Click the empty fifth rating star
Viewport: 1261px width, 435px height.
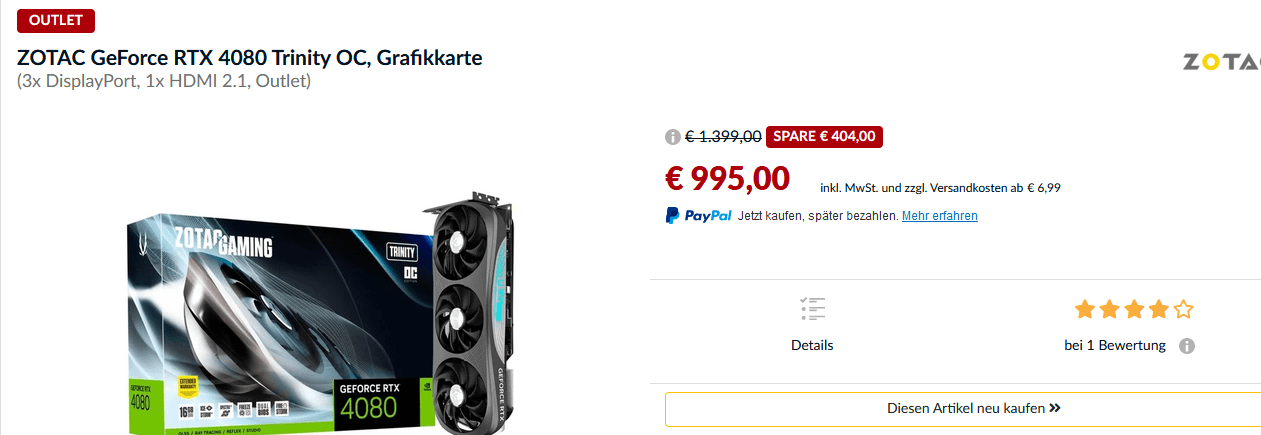click(x=1183, y=309)
